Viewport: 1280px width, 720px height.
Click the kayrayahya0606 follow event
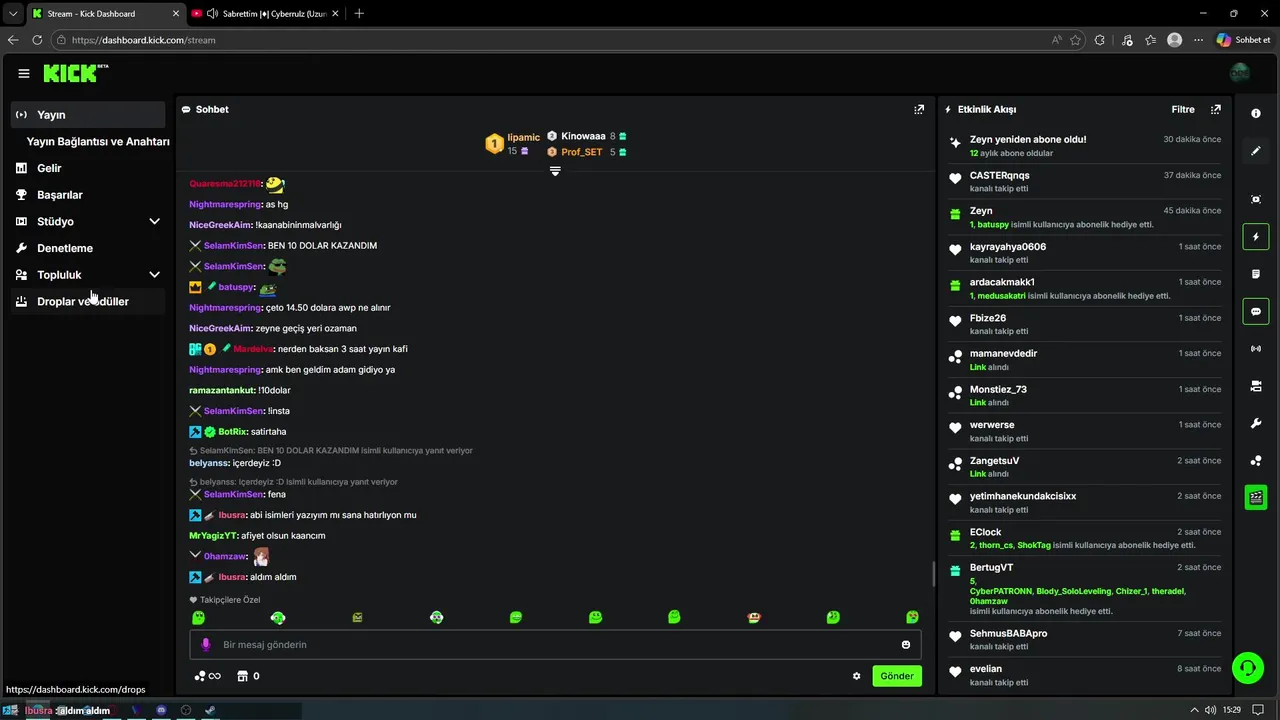click(x=1085, y=253)
